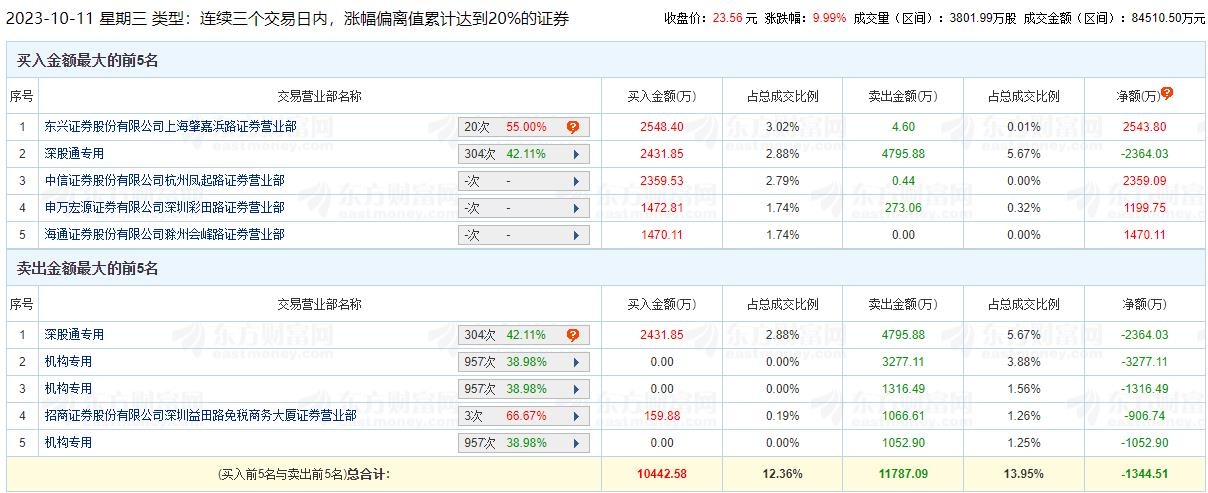Open 申万宏源证券 深圳彩田路 branch link

coord(164,208)
